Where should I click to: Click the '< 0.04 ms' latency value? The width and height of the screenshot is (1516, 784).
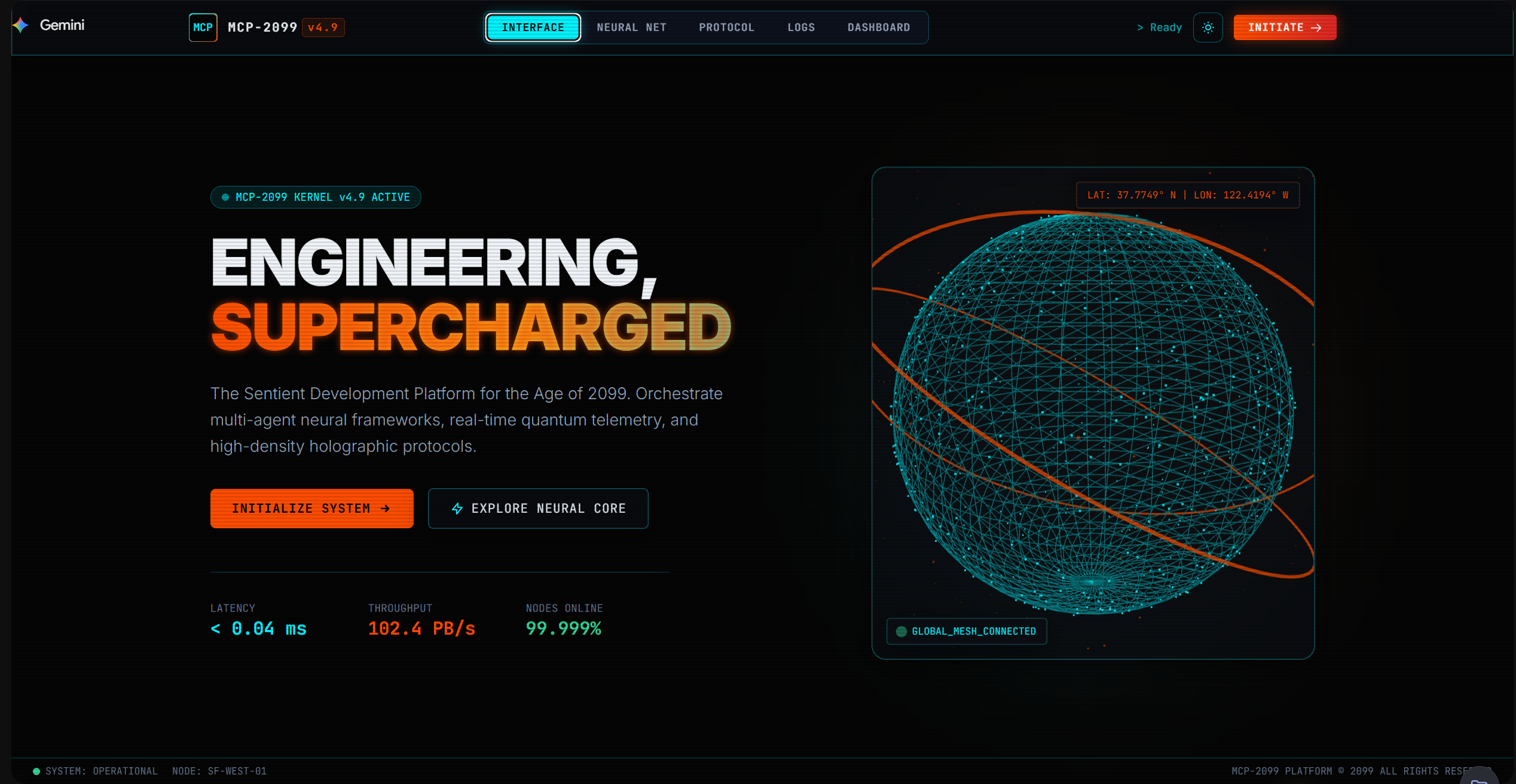click(x=258, y=629)
